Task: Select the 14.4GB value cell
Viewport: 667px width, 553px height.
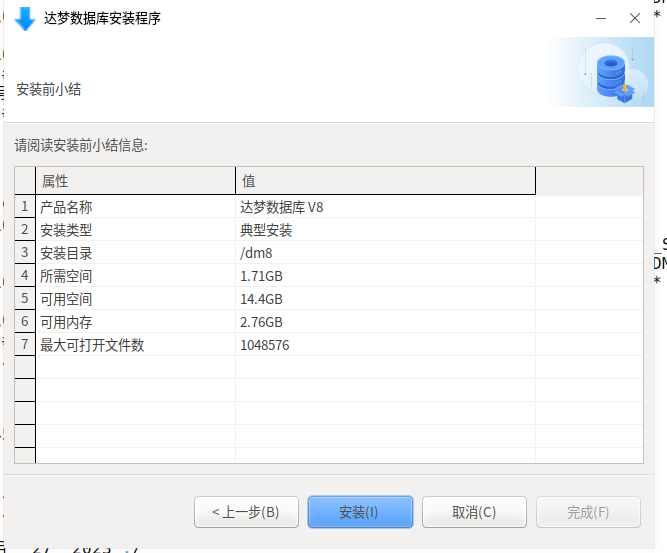Action: (x=385, y=299)
